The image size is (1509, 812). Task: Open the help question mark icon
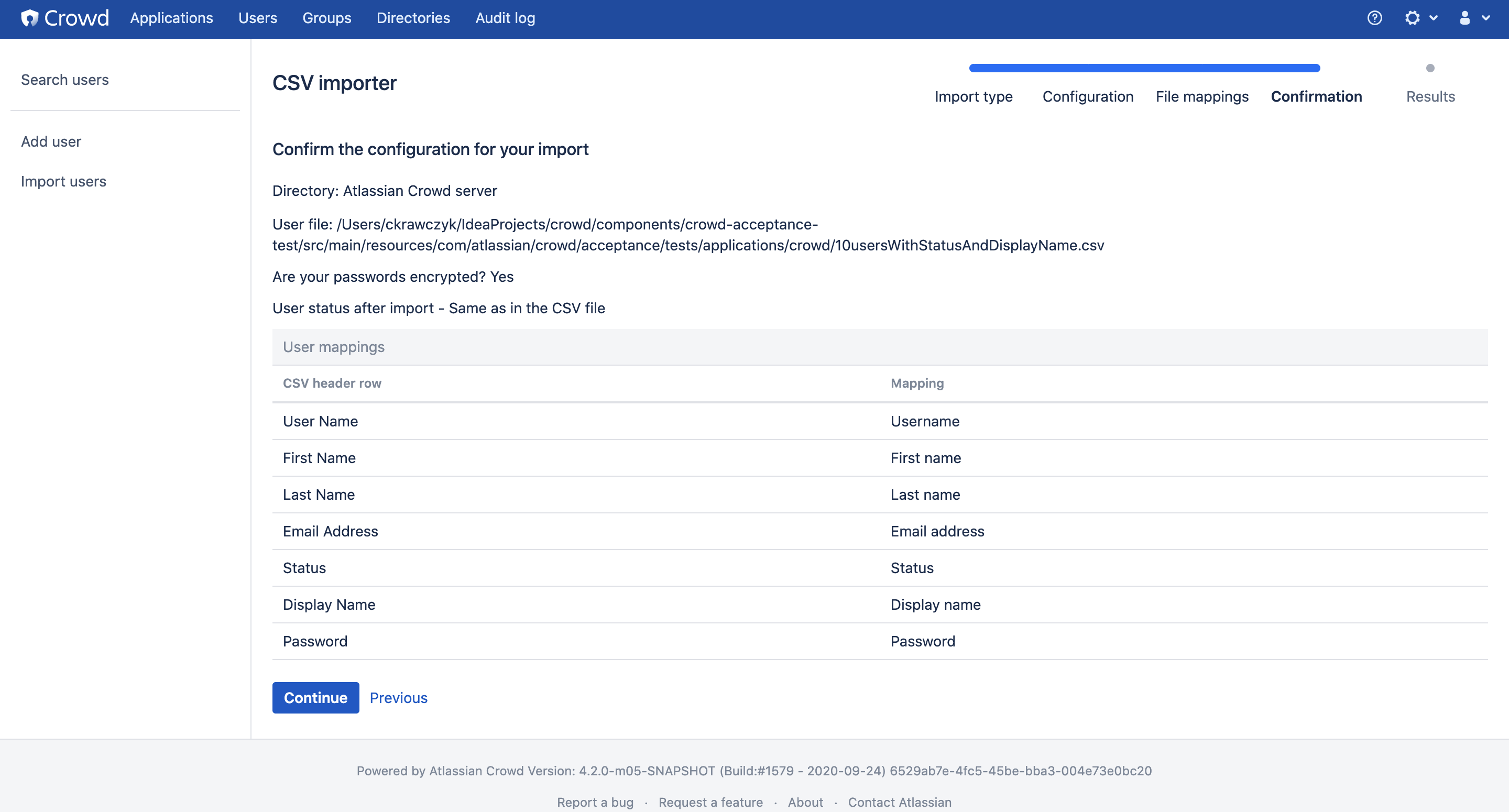click(x=1374, y=18)
